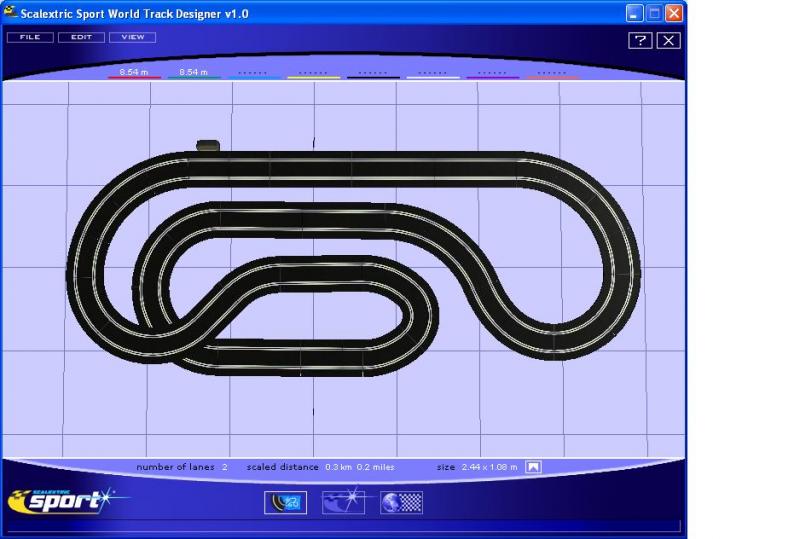Pick the yellow lane color bar

[x=313, y=75]
